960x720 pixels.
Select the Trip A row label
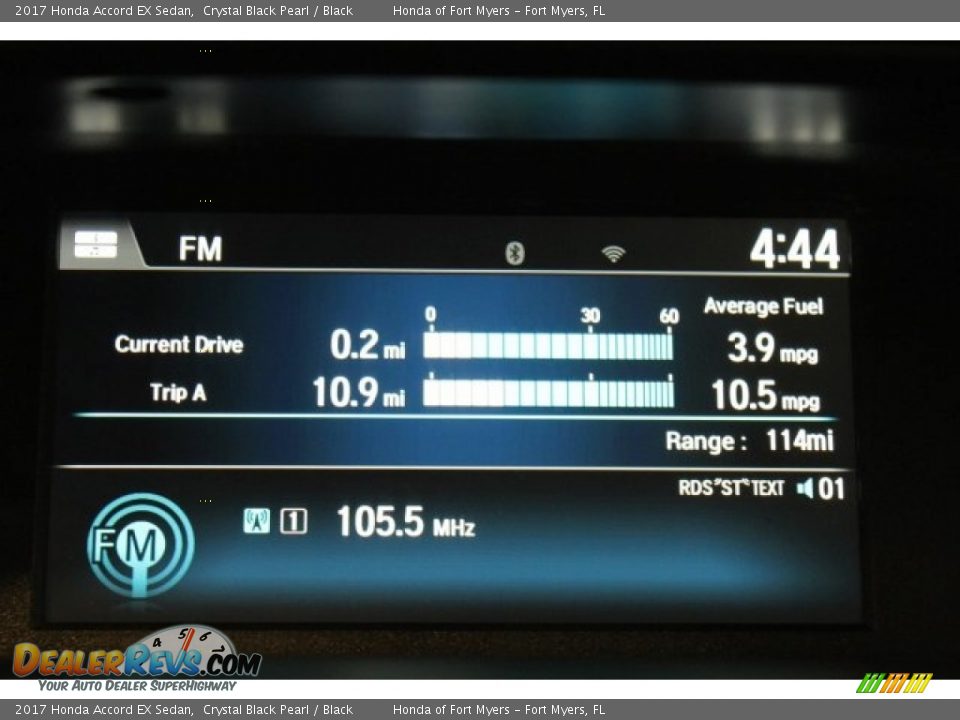(x=178, y=393)
